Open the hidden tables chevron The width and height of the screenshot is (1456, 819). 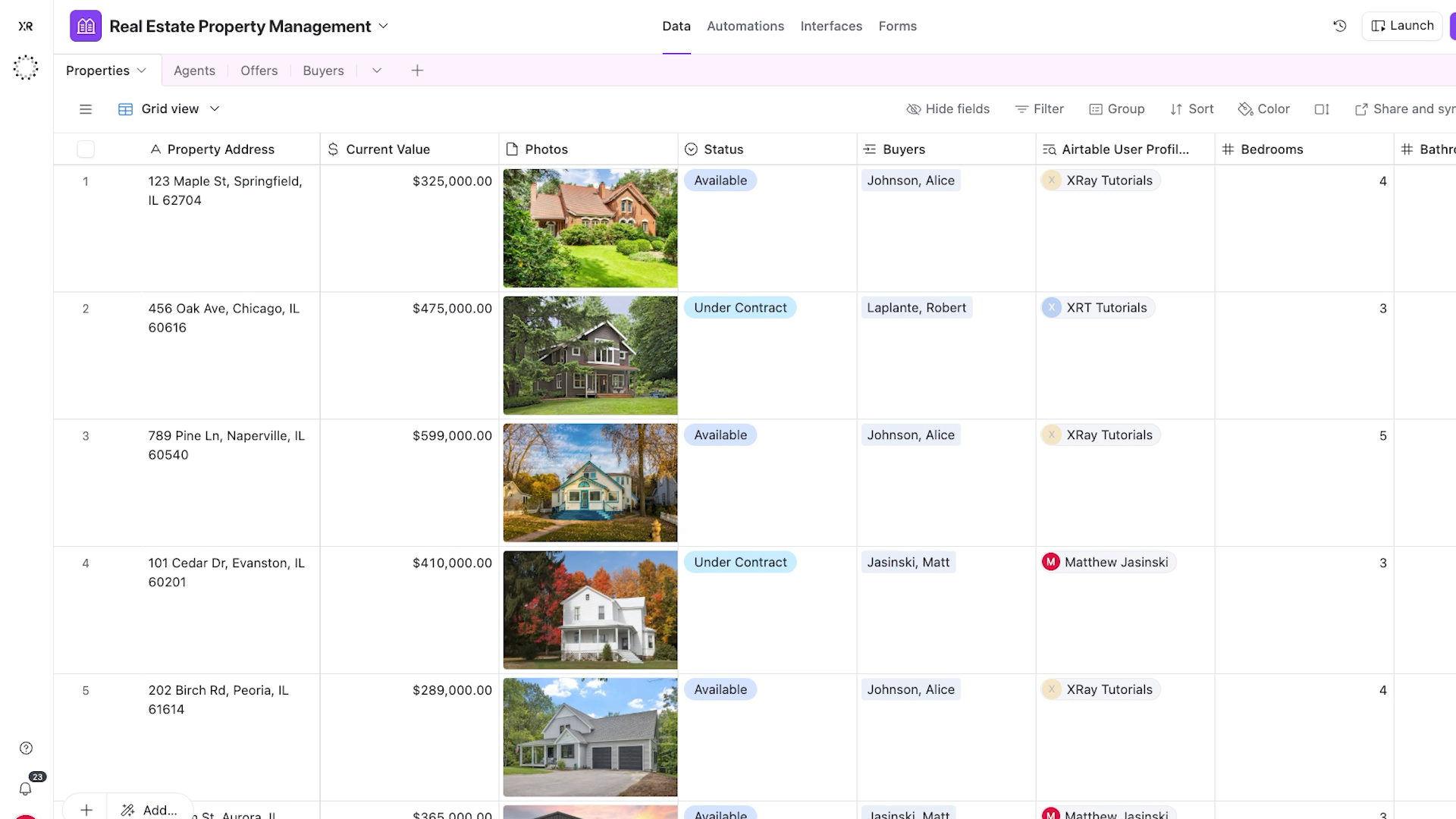[x=377, y=70]
